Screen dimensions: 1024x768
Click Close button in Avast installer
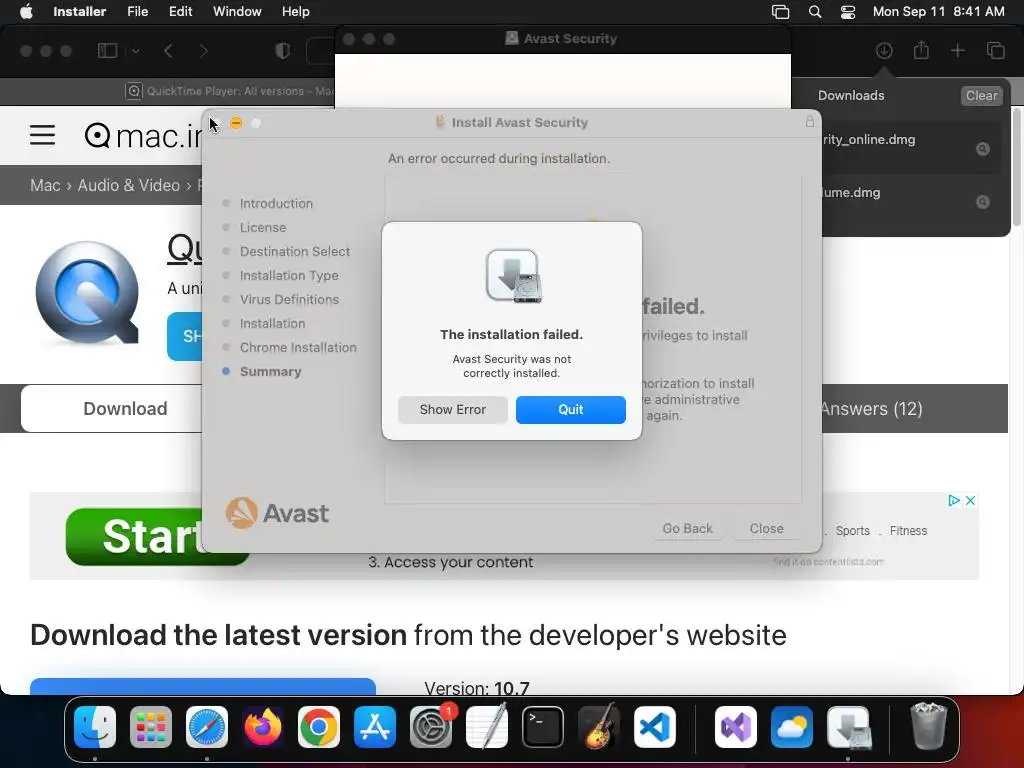point(766,528)
